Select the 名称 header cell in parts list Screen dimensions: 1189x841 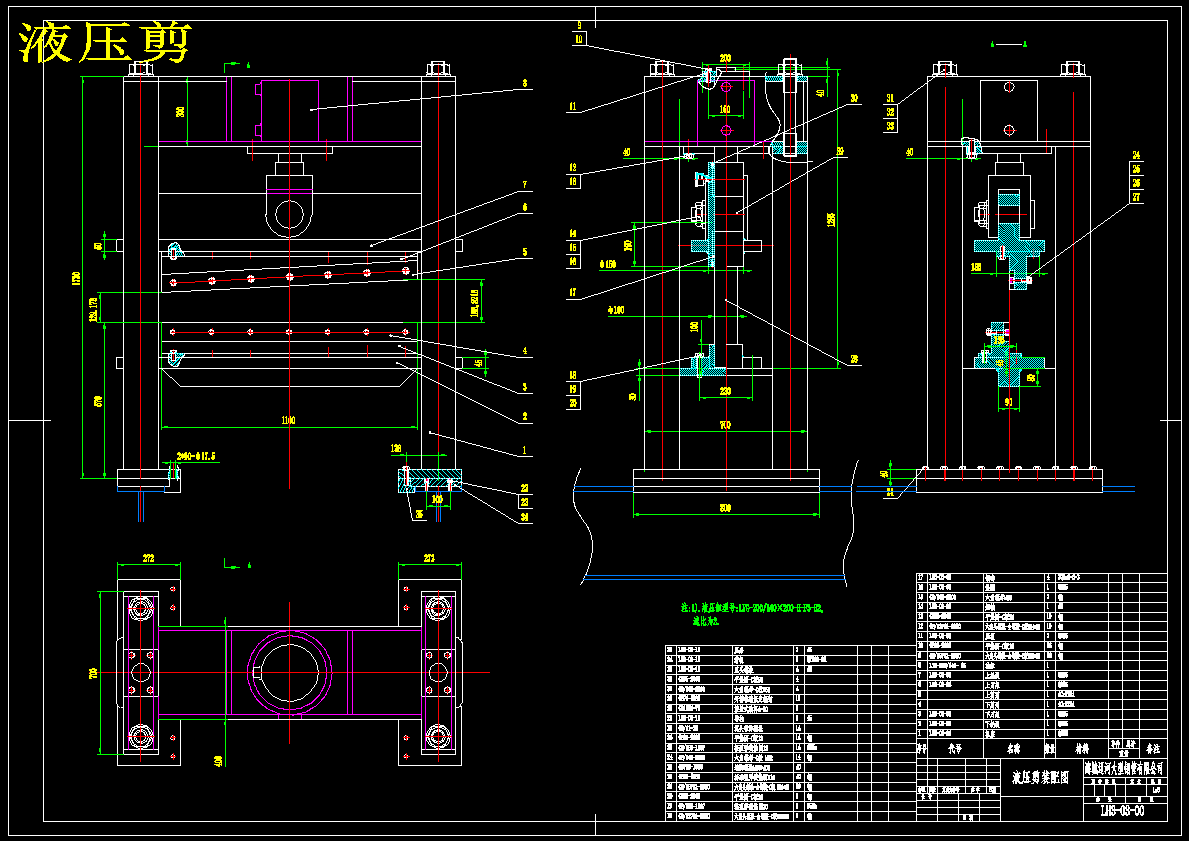[x=1013, y=748]
